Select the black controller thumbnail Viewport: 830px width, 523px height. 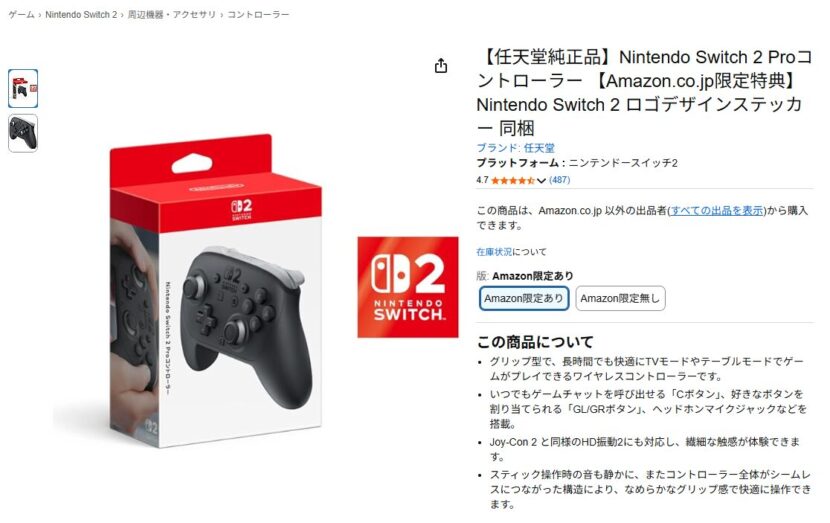[23, 133]
